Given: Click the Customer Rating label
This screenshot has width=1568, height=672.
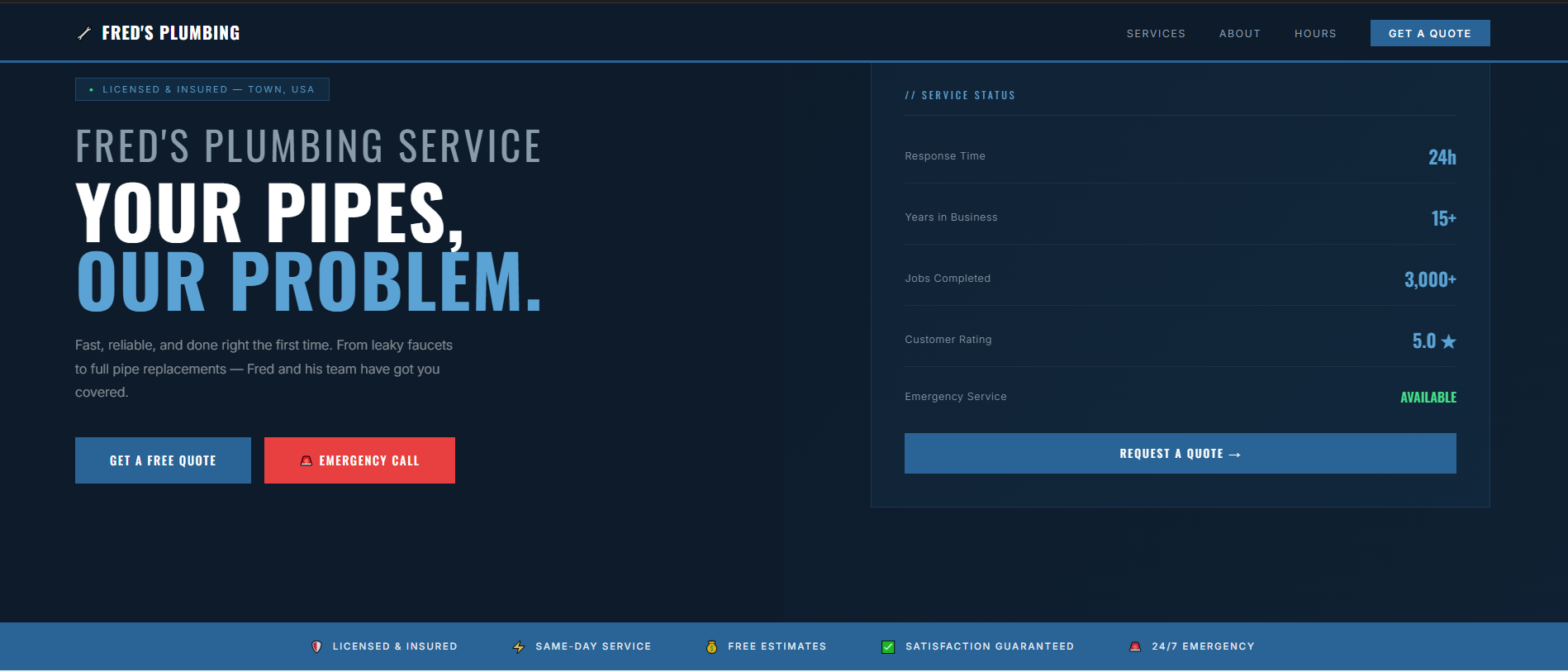Looking at the screenshot, I should pos(948,340).
